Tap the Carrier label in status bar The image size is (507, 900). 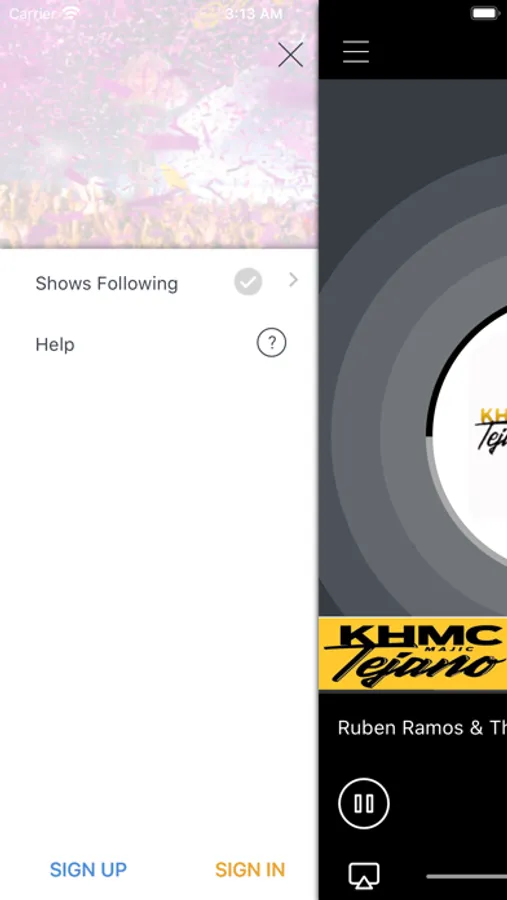[x=32, y=13]
